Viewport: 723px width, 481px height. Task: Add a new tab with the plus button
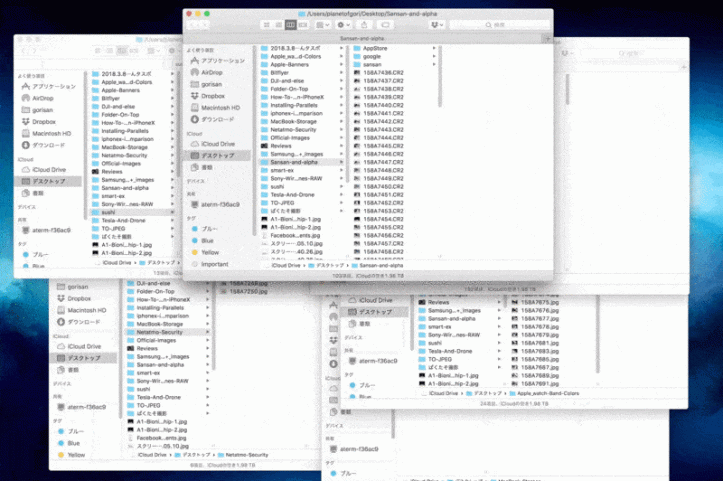click(x=547, y=39)
